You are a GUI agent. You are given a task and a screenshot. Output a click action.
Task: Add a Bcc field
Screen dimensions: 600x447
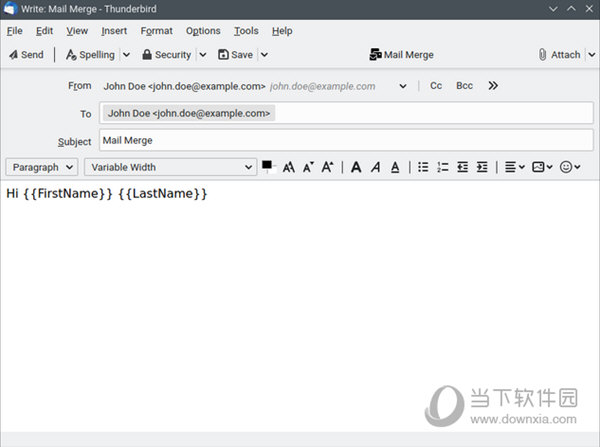pos(464,86)
